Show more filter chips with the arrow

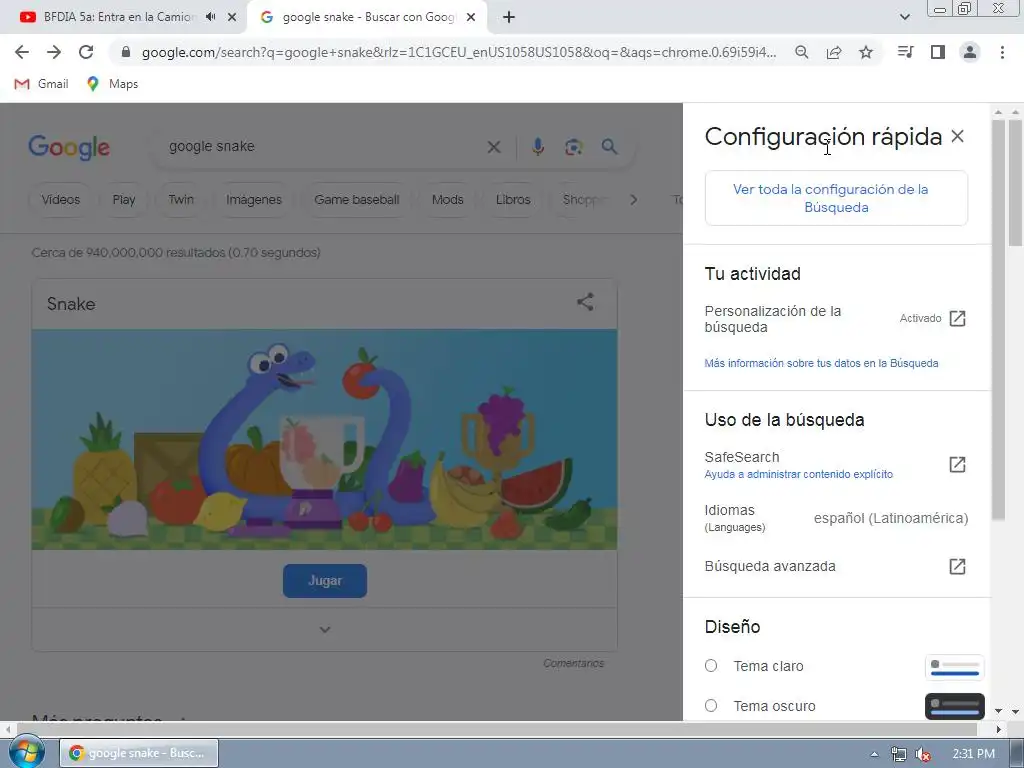[633, 200]
